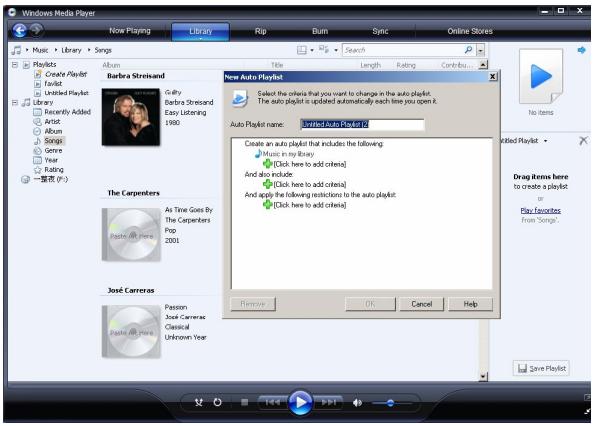The width and height of the screenshot is (593, 426).
Task: Click the Auto Playlist name field
Action: [362, 124]
